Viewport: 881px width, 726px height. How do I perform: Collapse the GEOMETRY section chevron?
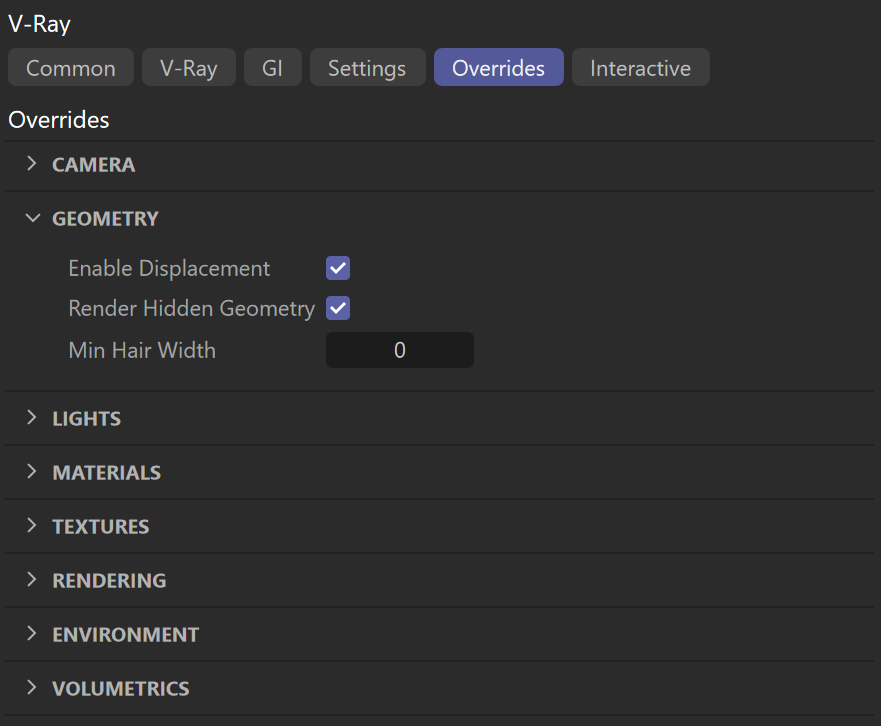click(x=33, y=217)
